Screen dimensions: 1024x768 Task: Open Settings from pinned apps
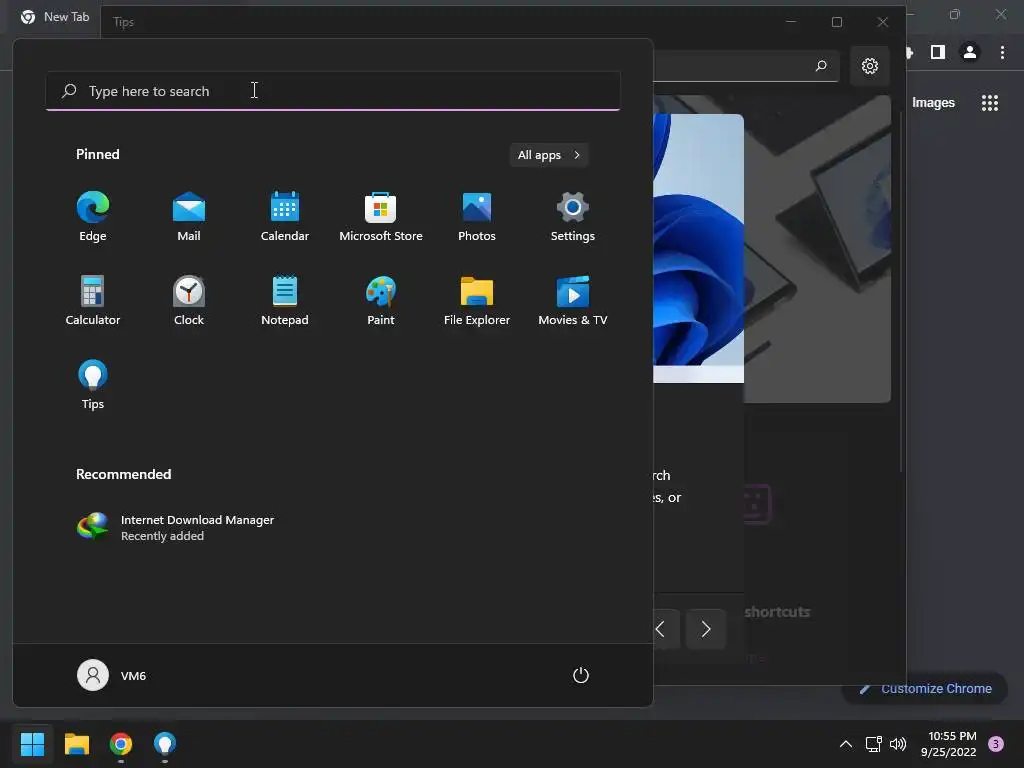(x=573, y=217)
